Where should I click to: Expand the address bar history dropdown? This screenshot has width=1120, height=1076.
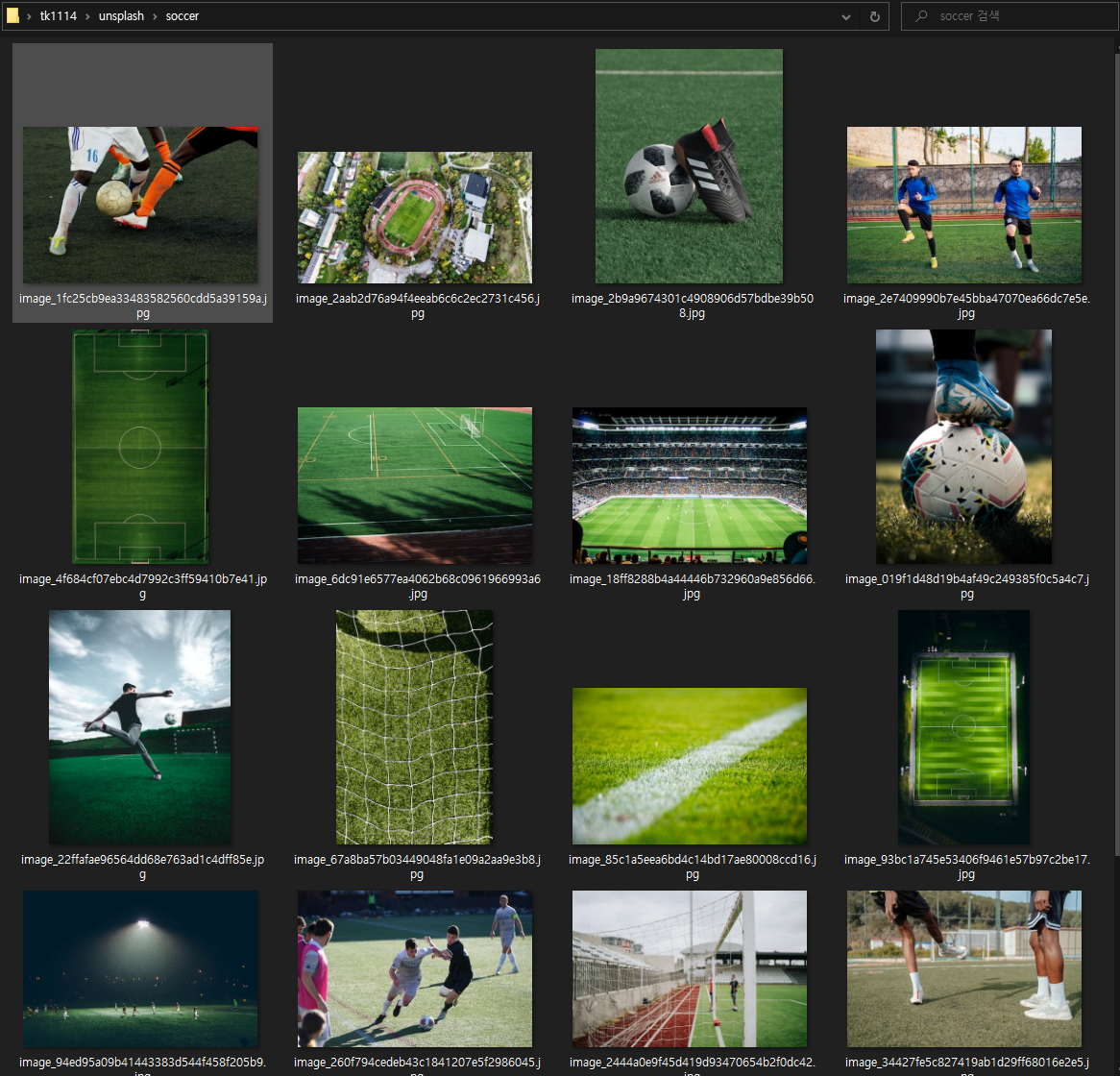point(845,16)
